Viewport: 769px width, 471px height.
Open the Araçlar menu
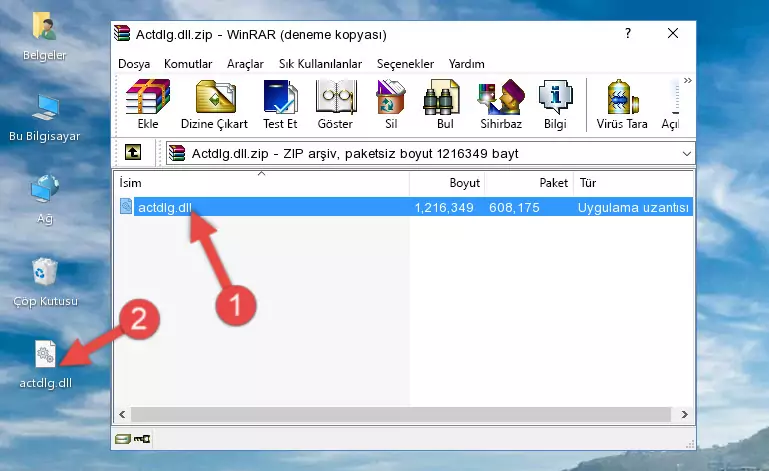point(245,64)
